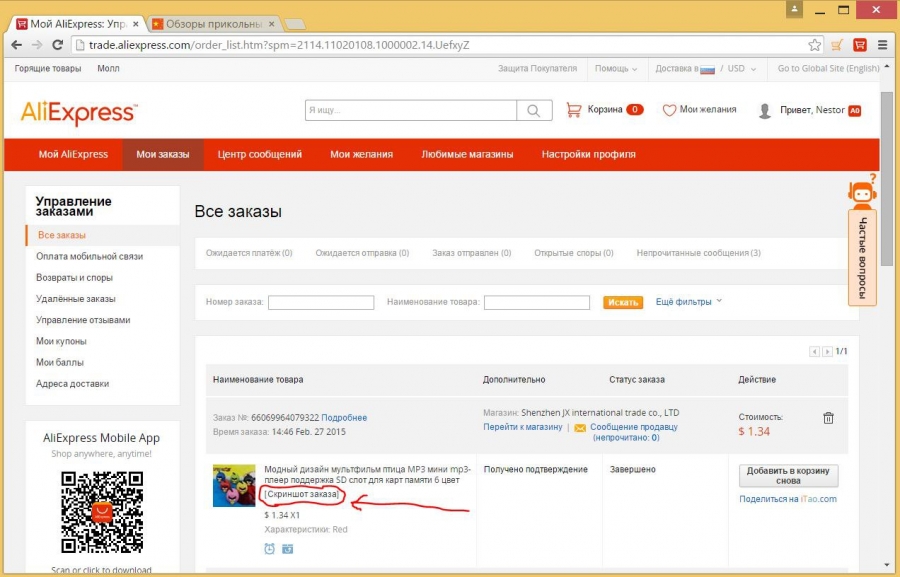Click the browser refresh button

pos(57,45)
